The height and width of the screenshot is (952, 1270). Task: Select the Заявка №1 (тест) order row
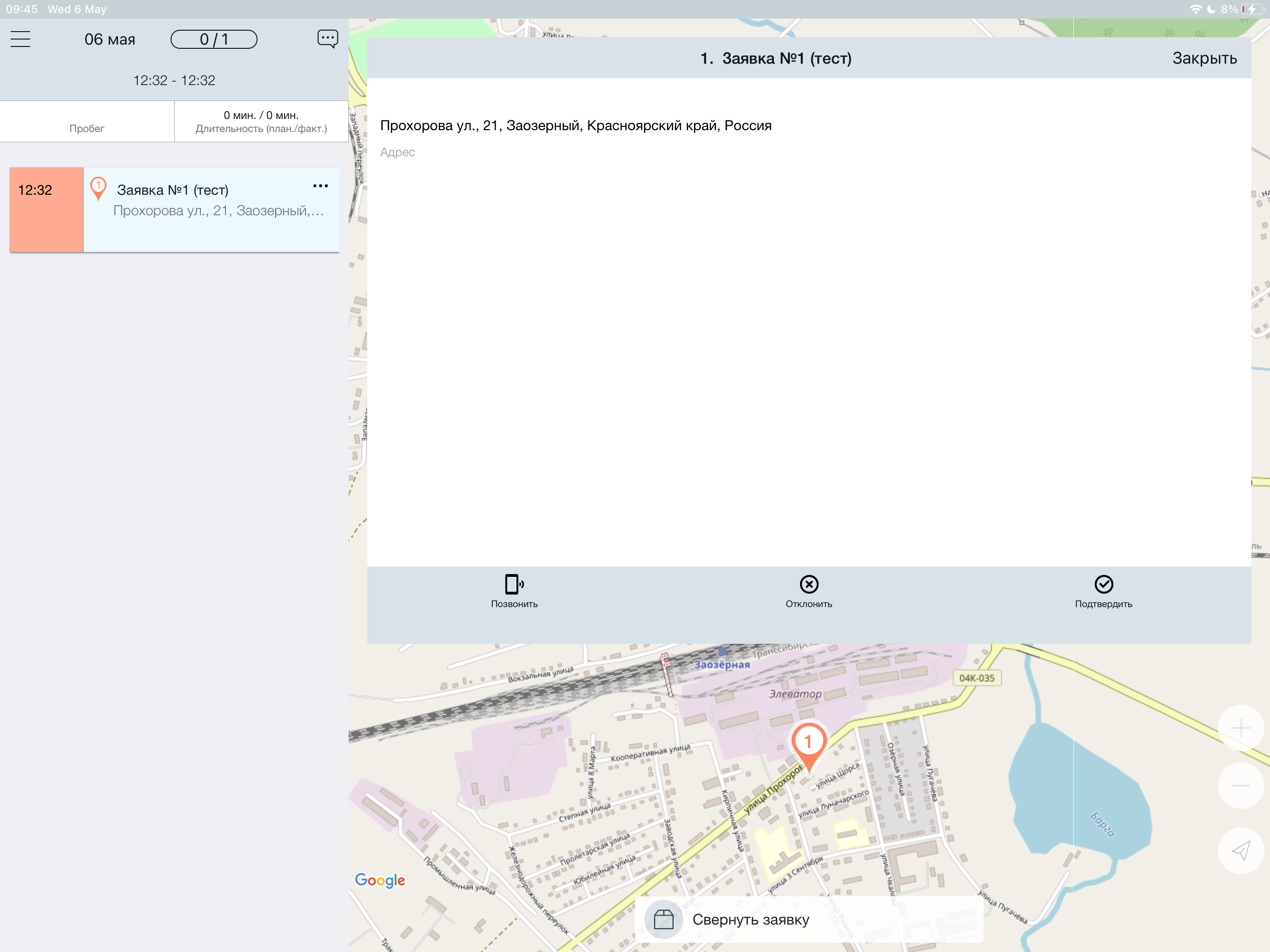pyautogui.click(x=174, y=210)
